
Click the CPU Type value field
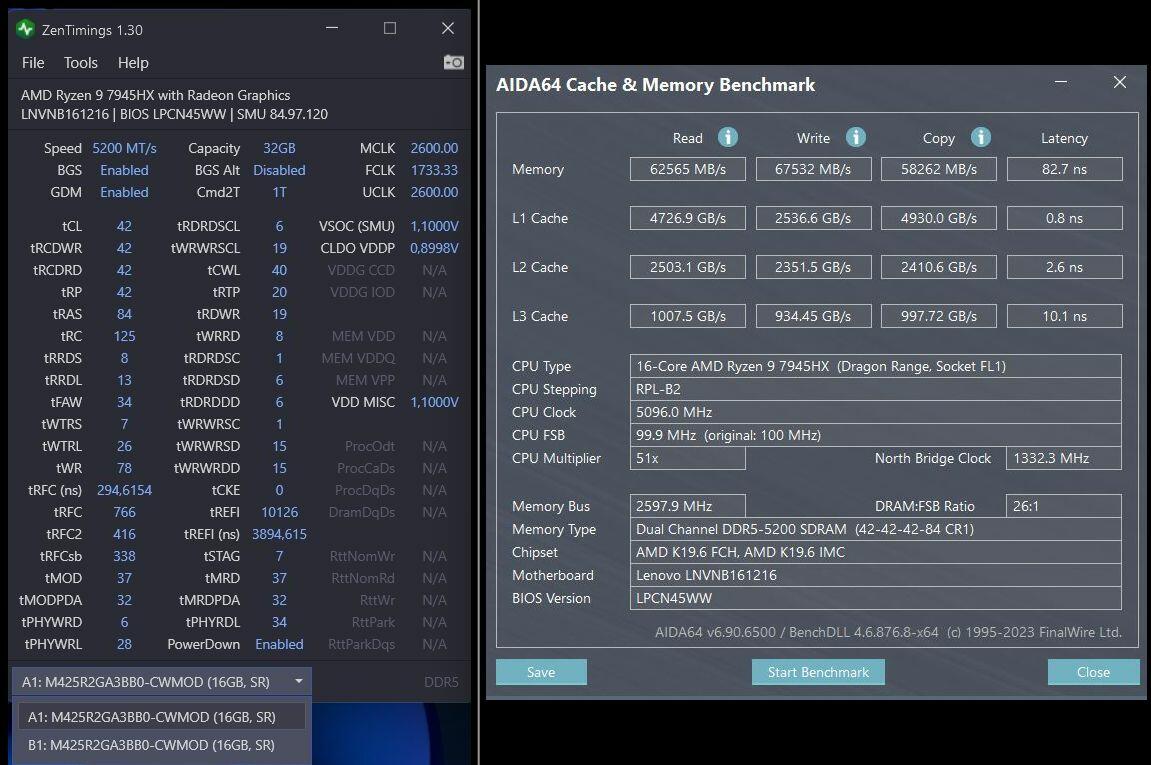[875, 366]
